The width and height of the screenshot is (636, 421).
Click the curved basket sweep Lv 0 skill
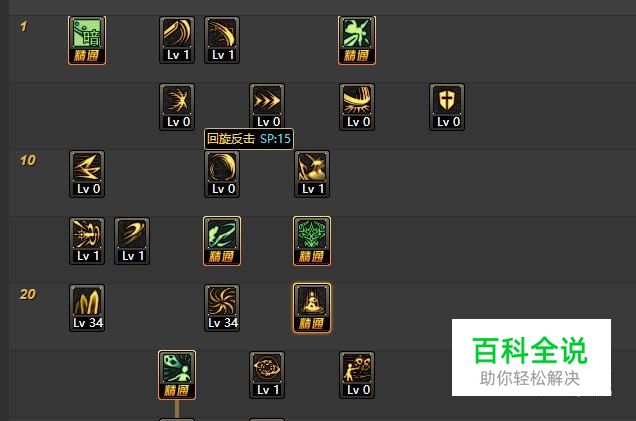tap(357, 107)
